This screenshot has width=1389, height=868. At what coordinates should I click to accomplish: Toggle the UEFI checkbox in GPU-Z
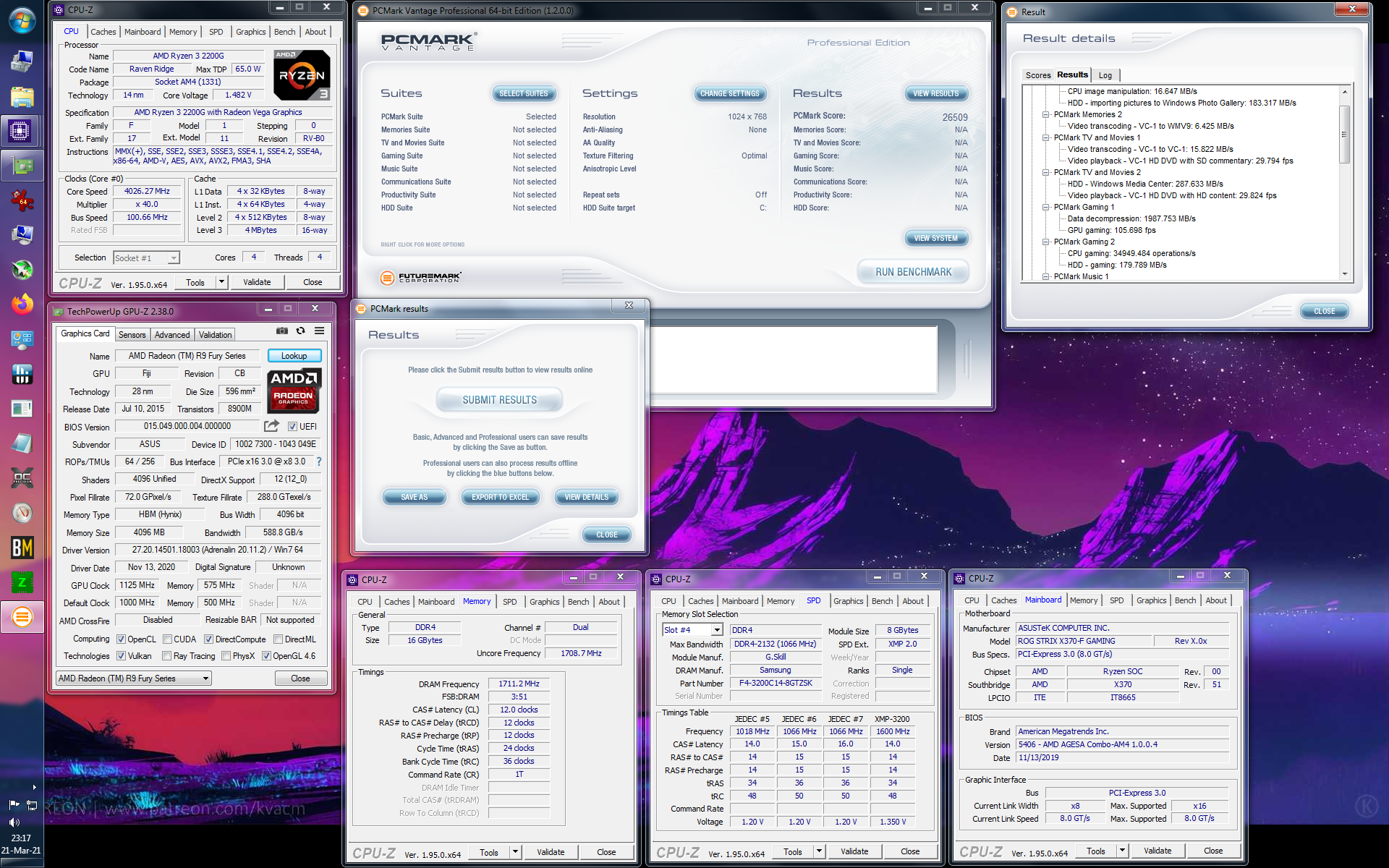[292, 427]
